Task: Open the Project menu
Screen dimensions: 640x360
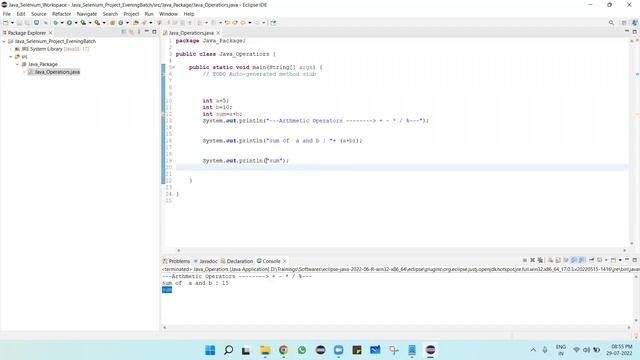Action: coord(131,14)
